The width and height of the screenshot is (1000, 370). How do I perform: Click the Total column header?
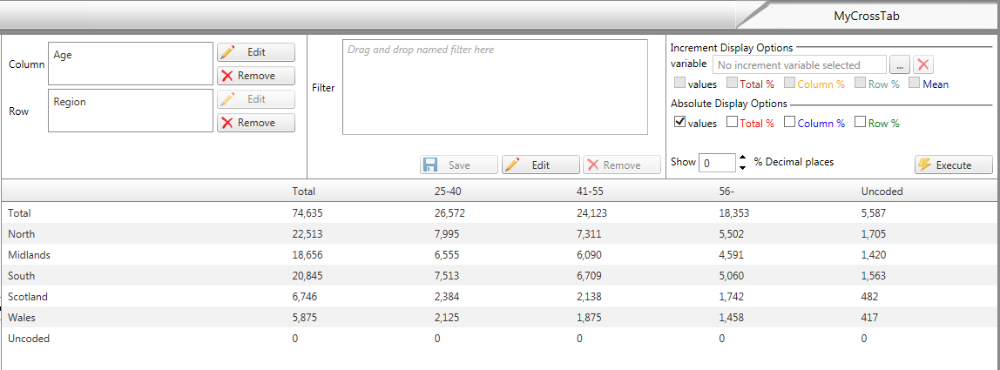[x=304, y=191]
